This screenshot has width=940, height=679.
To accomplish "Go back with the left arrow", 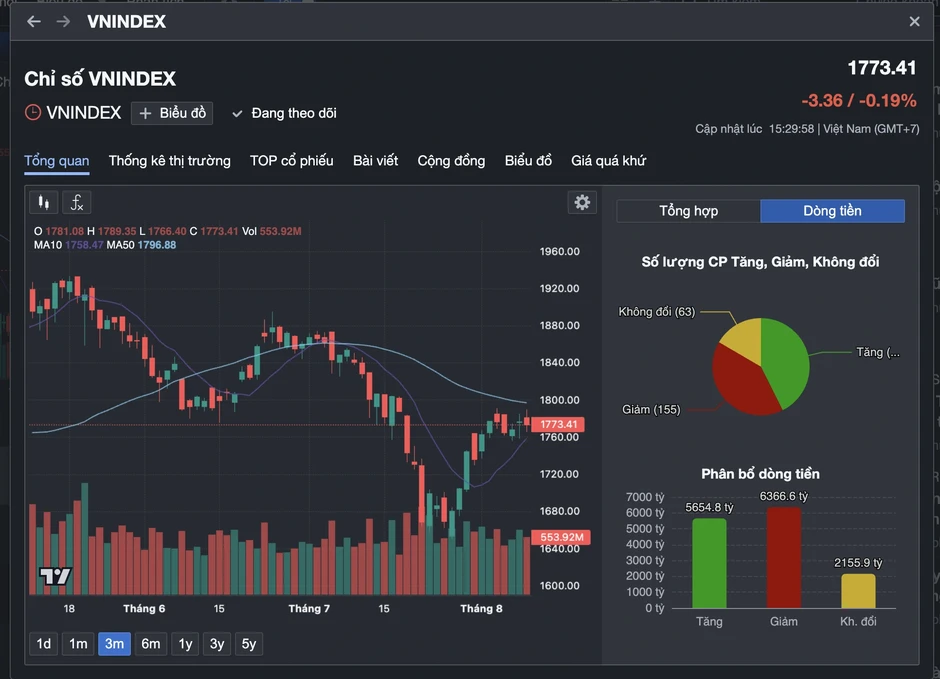I will click(34, 22).
